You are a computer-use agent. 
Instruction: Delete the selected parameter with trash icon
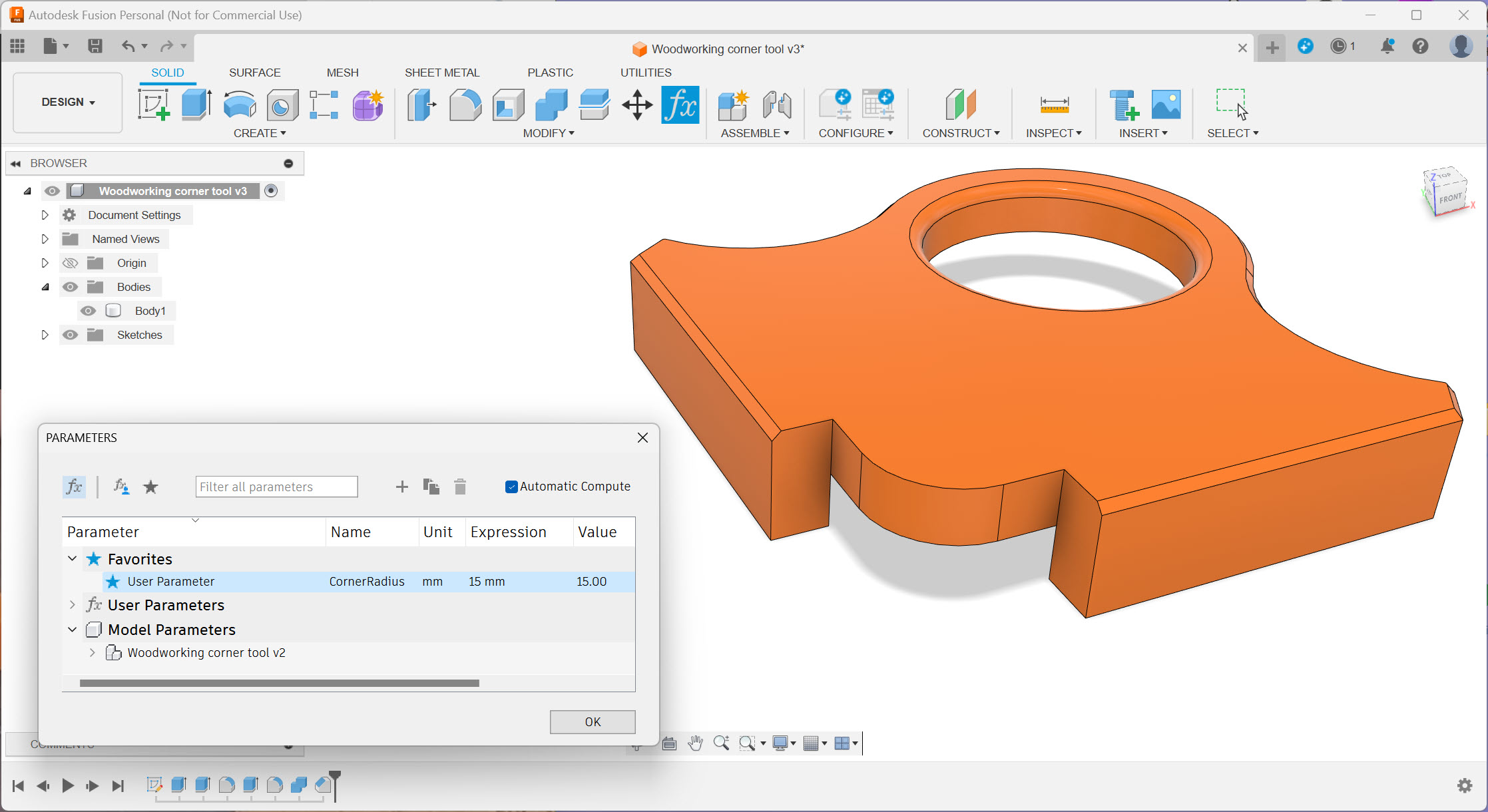[460, 487]
